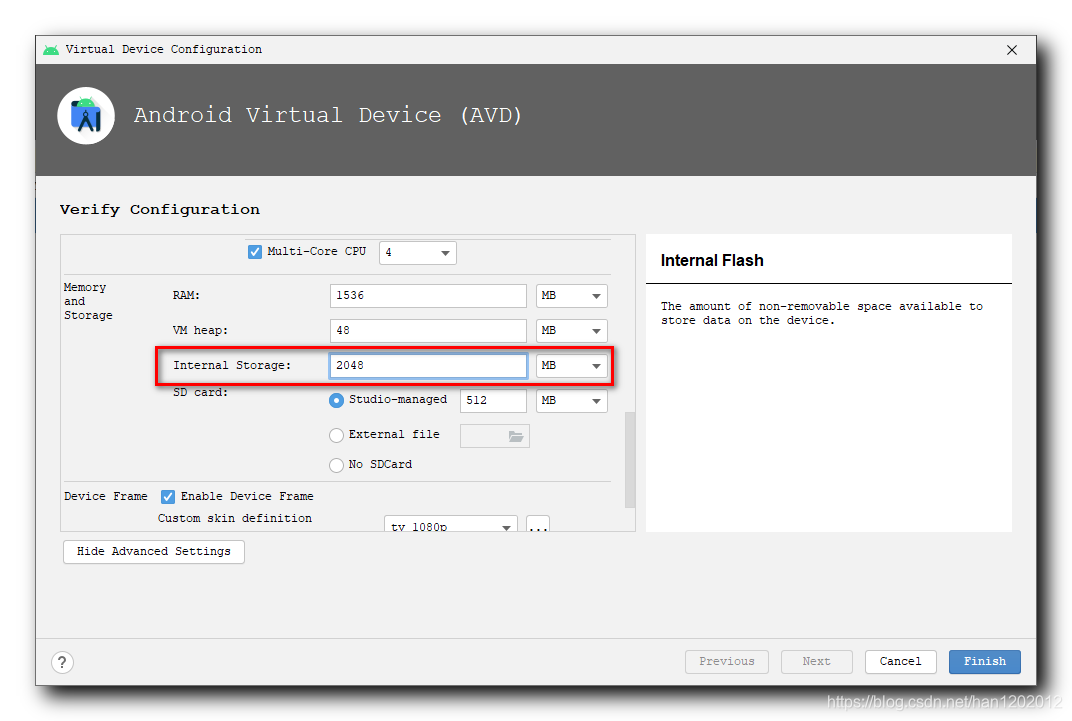The height and width of the screenshot is (721, 1072).
Task: Click the Memory and Storage section label
Action: tap(88, 301)
